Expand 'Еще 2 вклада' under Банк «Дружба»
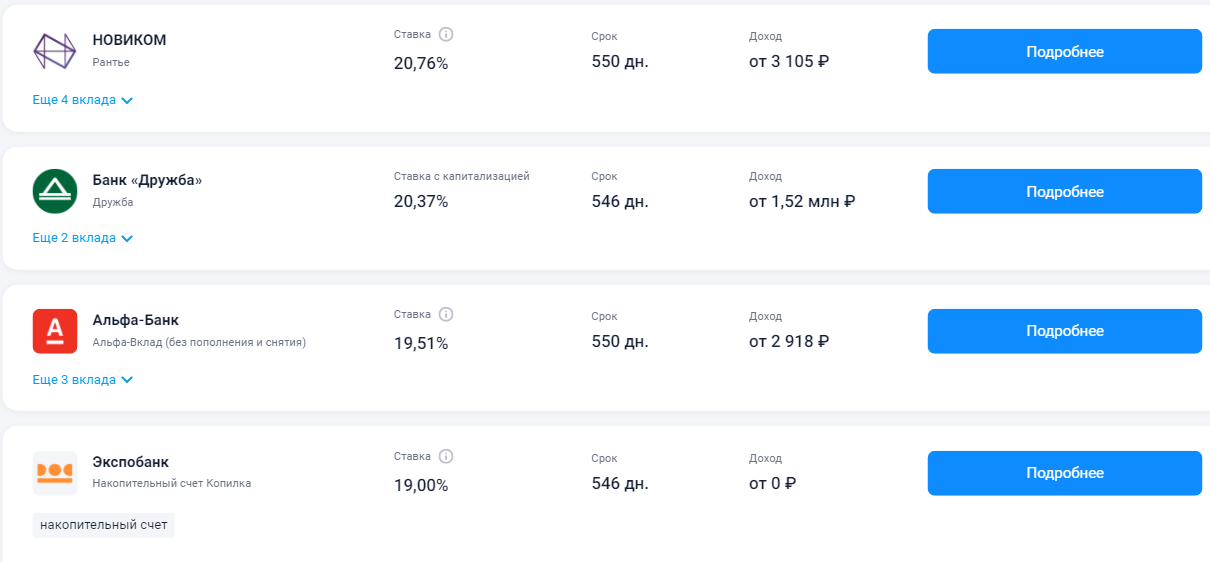This screenshot has height=562, width=1210. pos(83,238)
